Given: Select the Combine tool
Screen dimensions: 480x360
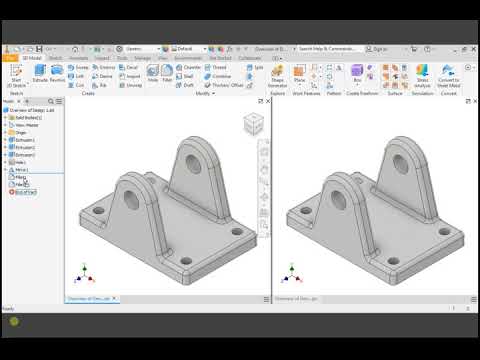Looking at the screenshot, I should (x=218, y=76).
